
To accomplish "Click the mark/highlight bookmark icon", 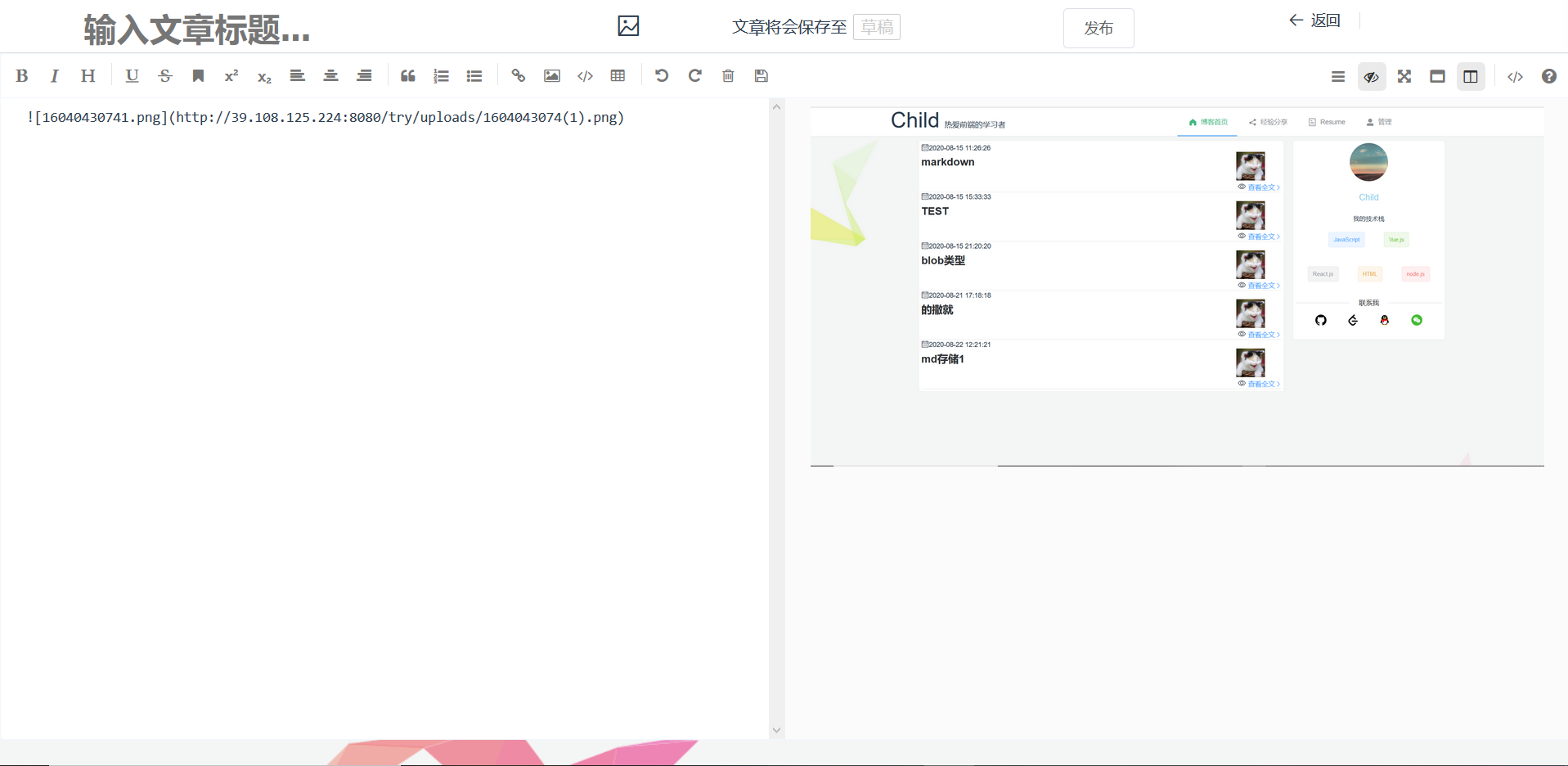I will [x=198, y=76].
